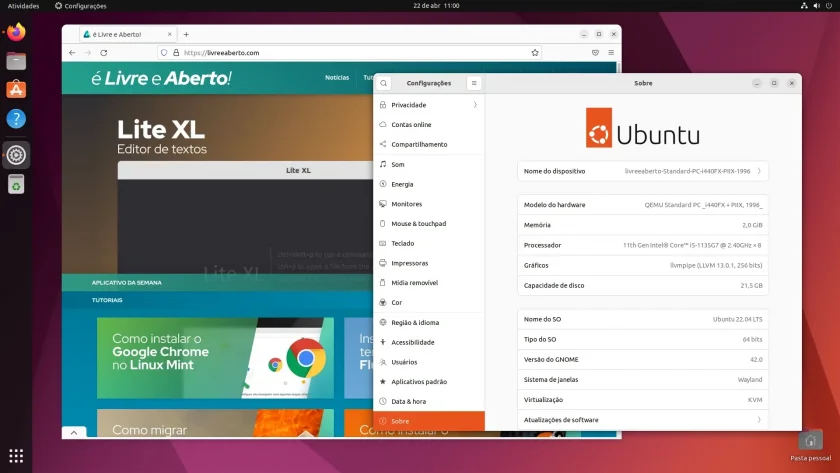Bookmark this page with the star icon

coord(535,52)
